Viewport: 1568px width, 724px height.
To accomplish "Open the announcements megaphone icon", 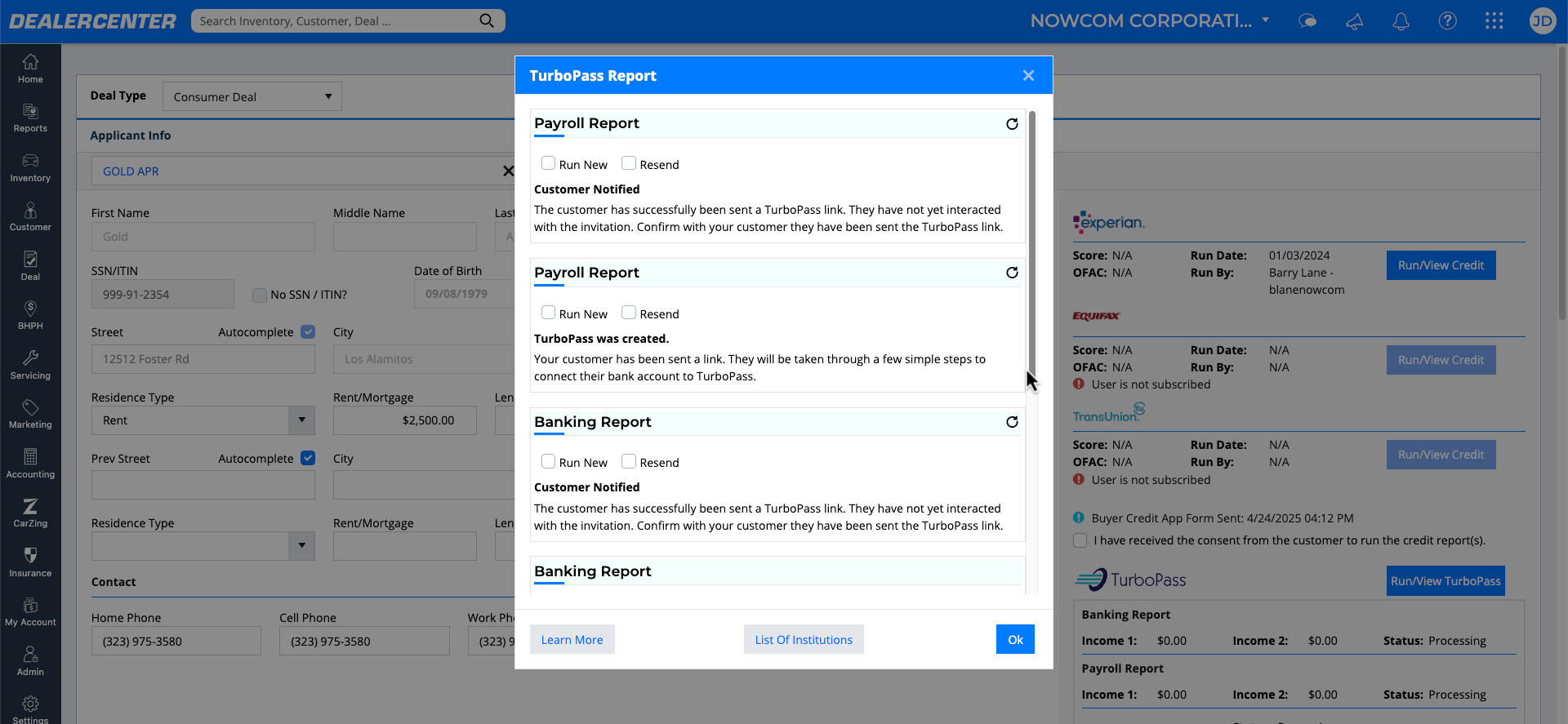I will click(x=1354, y=21).
